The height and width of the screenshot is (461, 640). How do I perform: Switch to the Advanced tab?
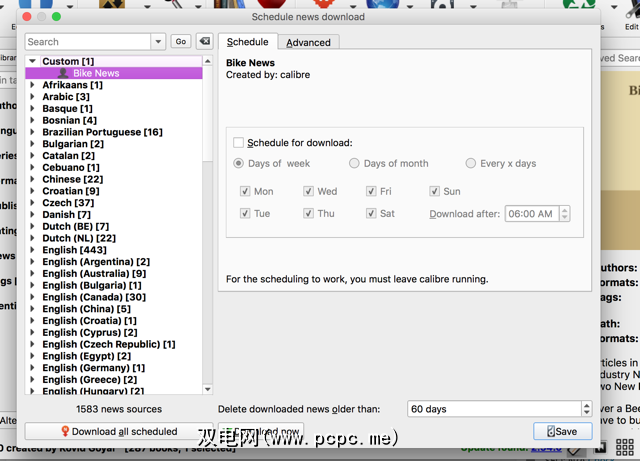(308, 42)
